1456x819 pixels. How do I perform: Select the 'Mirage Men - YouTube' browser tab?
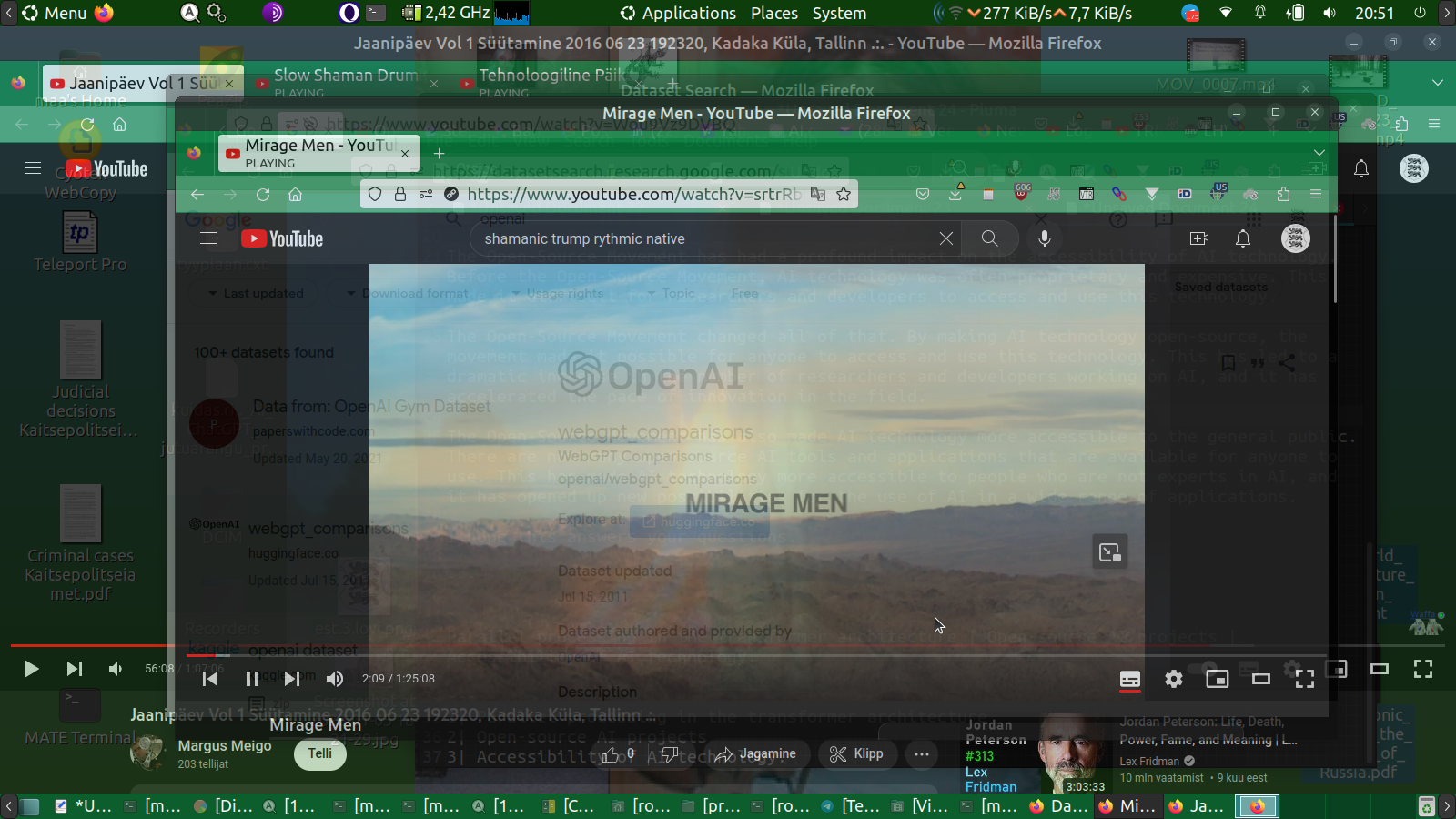click(x=318, y=153)
